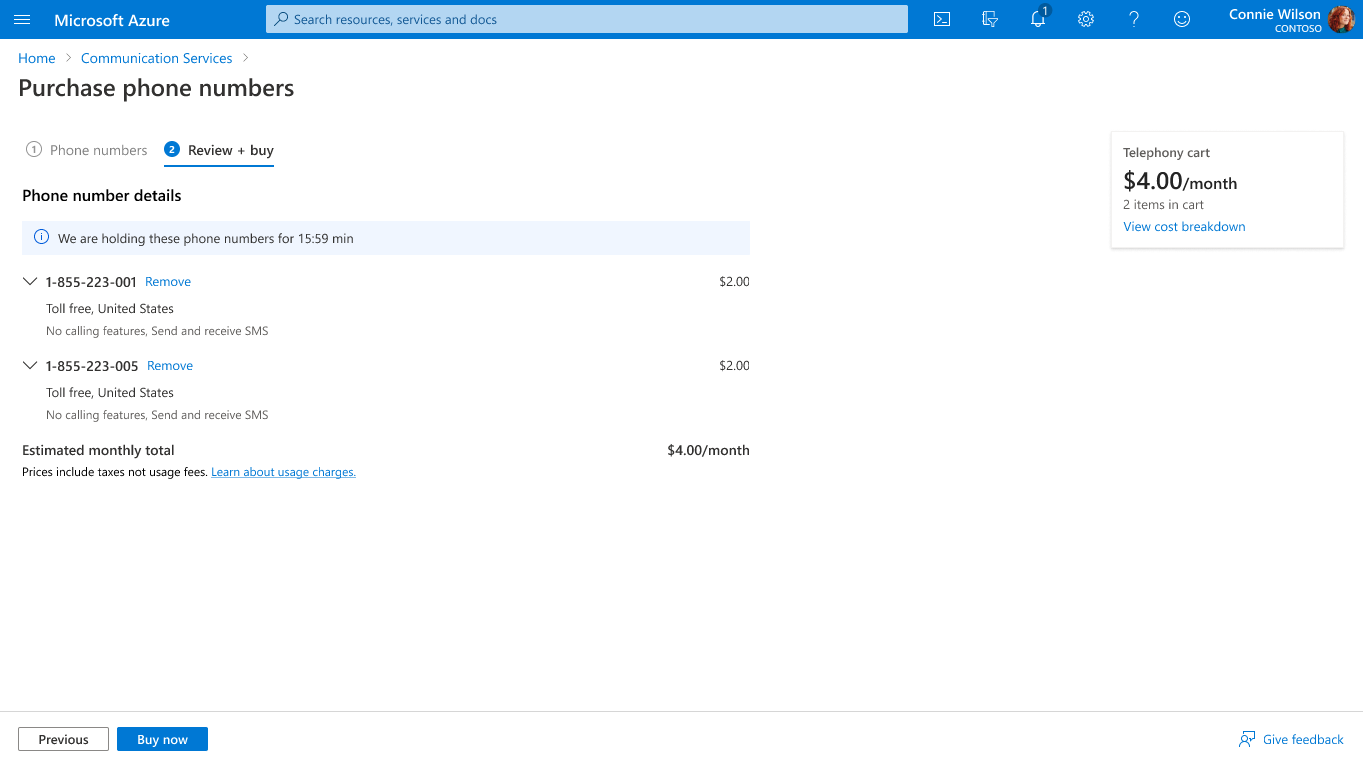
Task: Remove phone number 1-855-223-001
Action: pyautogui.click(x=168, y=282)
